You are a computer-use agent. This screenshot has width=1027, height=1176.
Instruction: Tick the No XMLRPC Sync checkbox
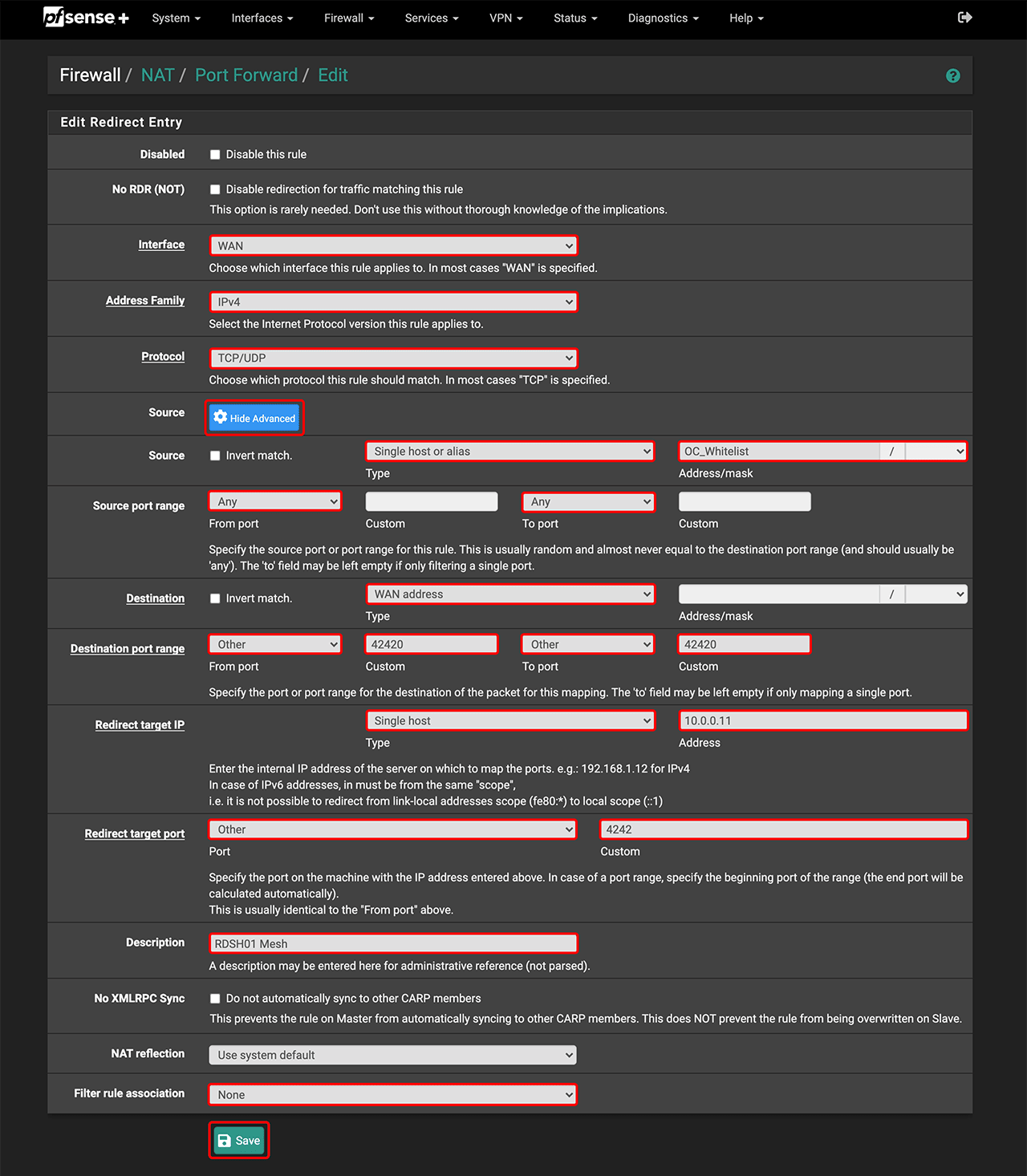[215, 999]
